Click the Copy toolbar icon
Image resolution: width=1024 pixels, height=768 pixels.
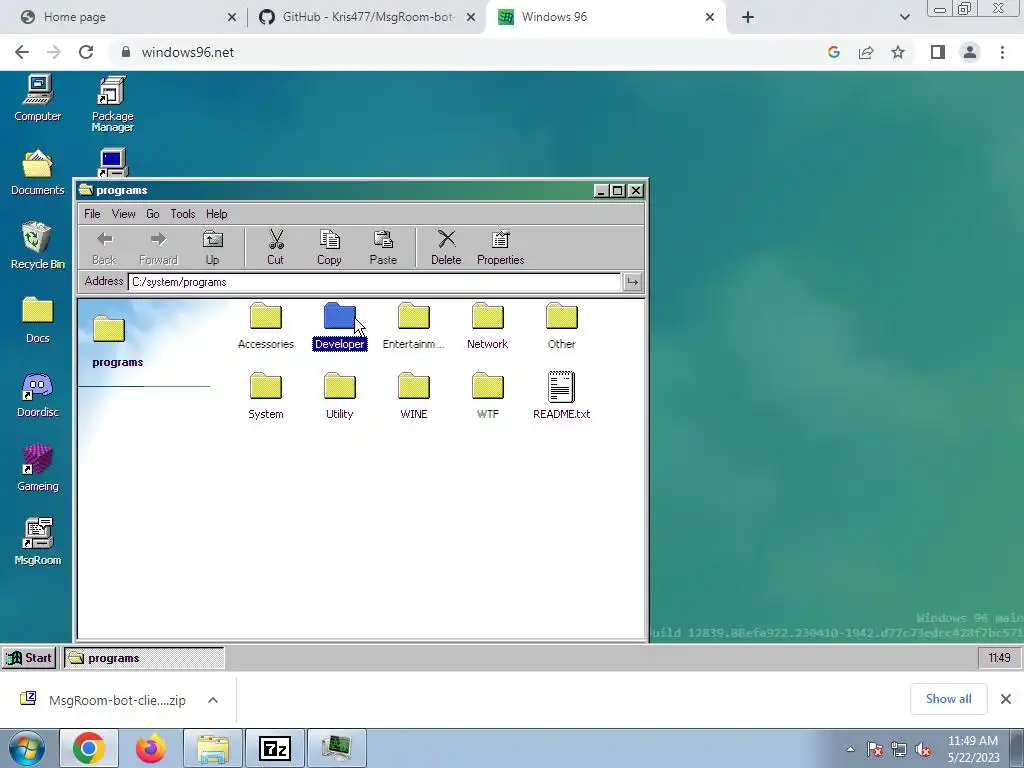[x=329, y=248]
